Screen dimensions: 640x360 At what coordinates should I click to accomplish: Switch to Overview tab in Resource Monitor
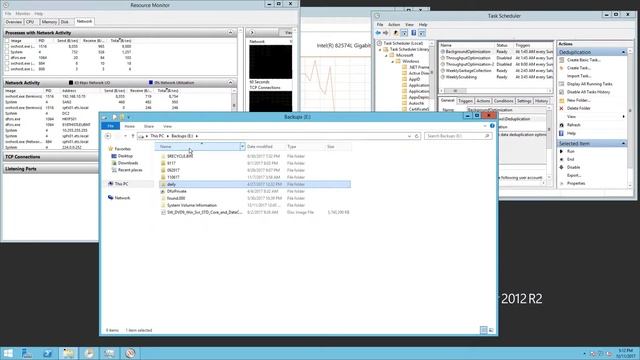coord(13,22)
